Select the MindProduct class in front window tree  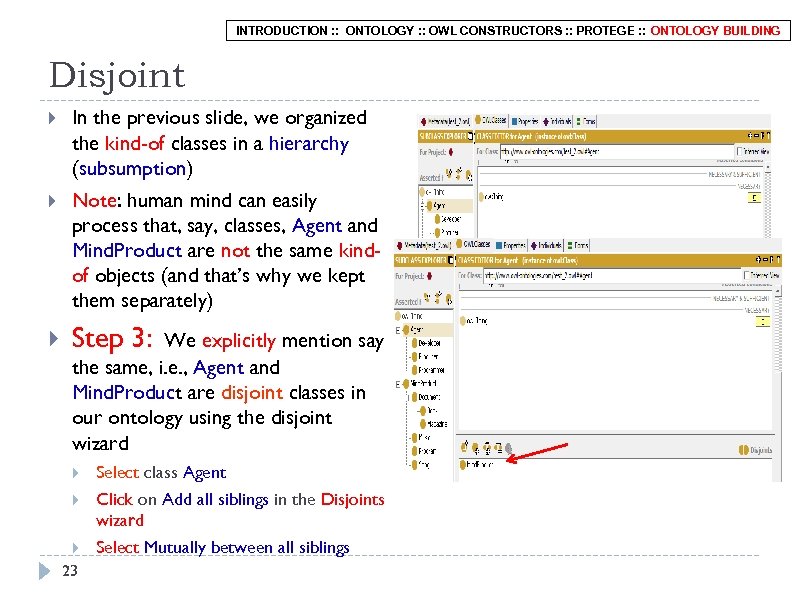(x=420, y=384)
